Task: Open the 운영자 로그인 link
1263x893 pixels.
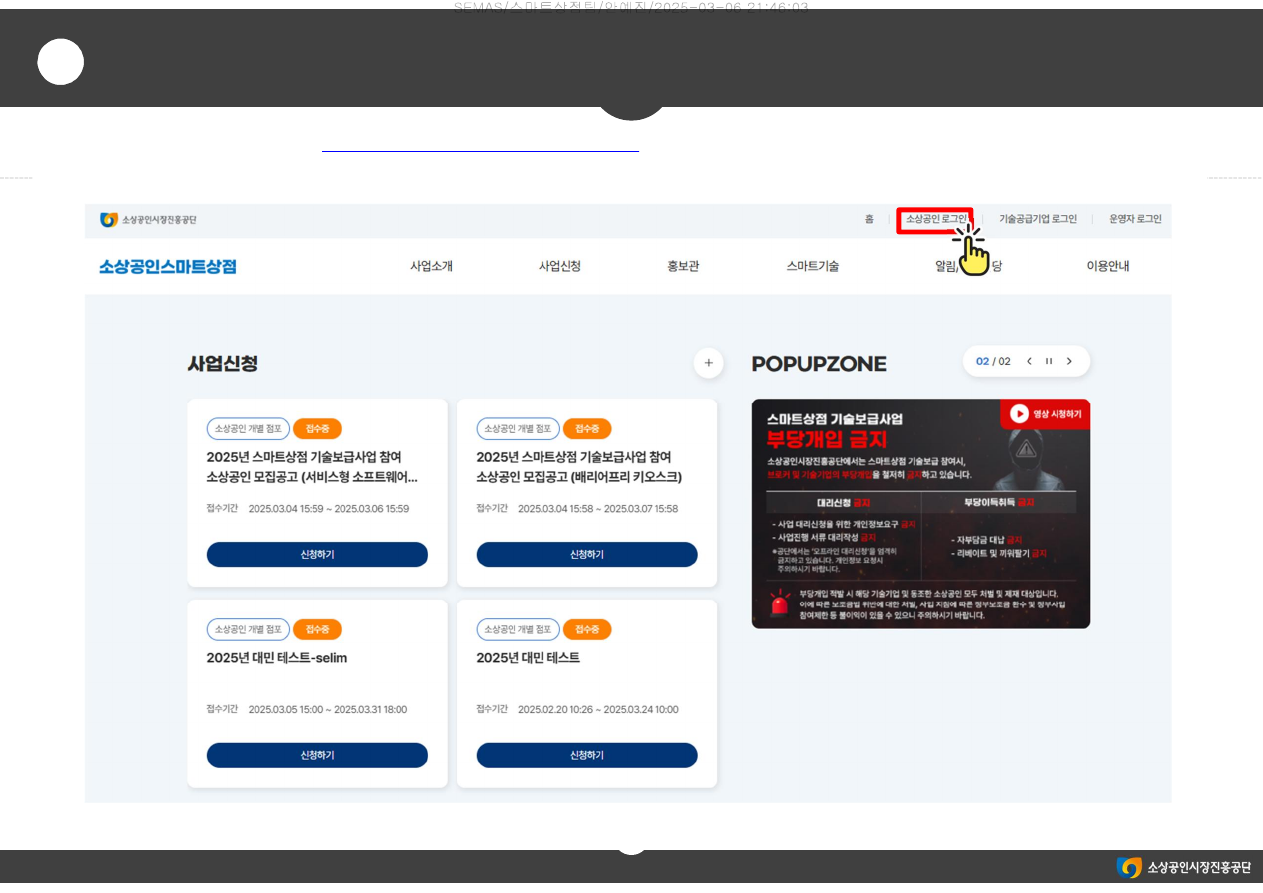Action: point(1135,219)
